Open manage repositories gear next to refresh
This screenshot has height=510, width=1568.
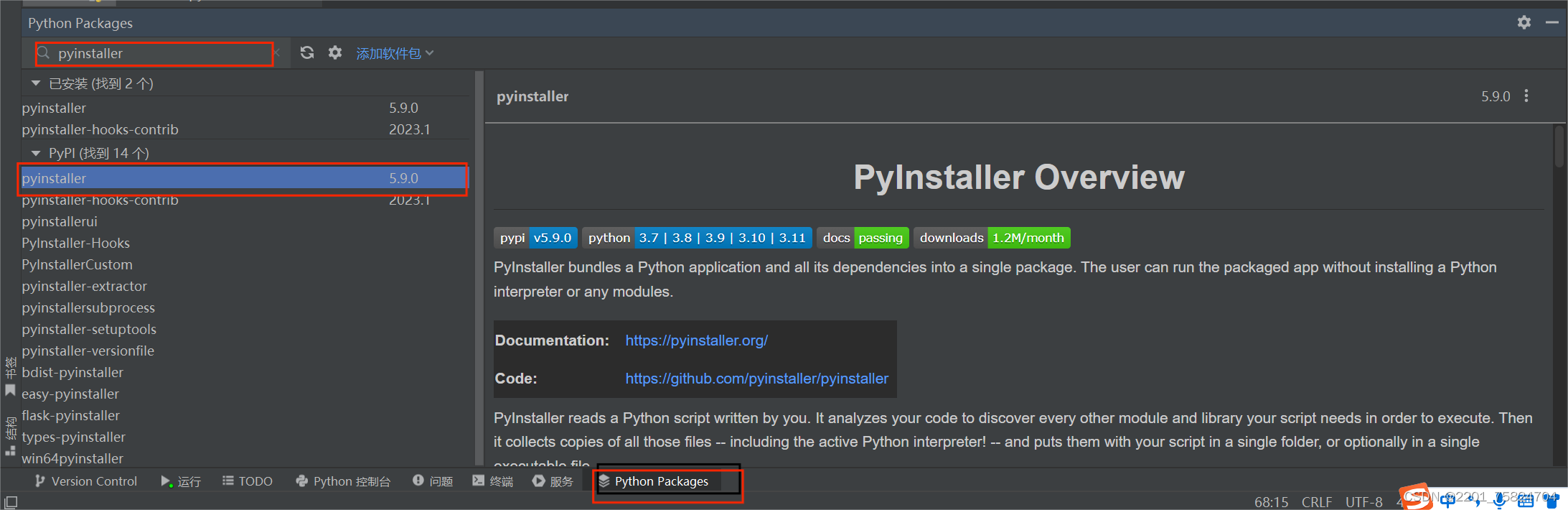click(335, 52)
